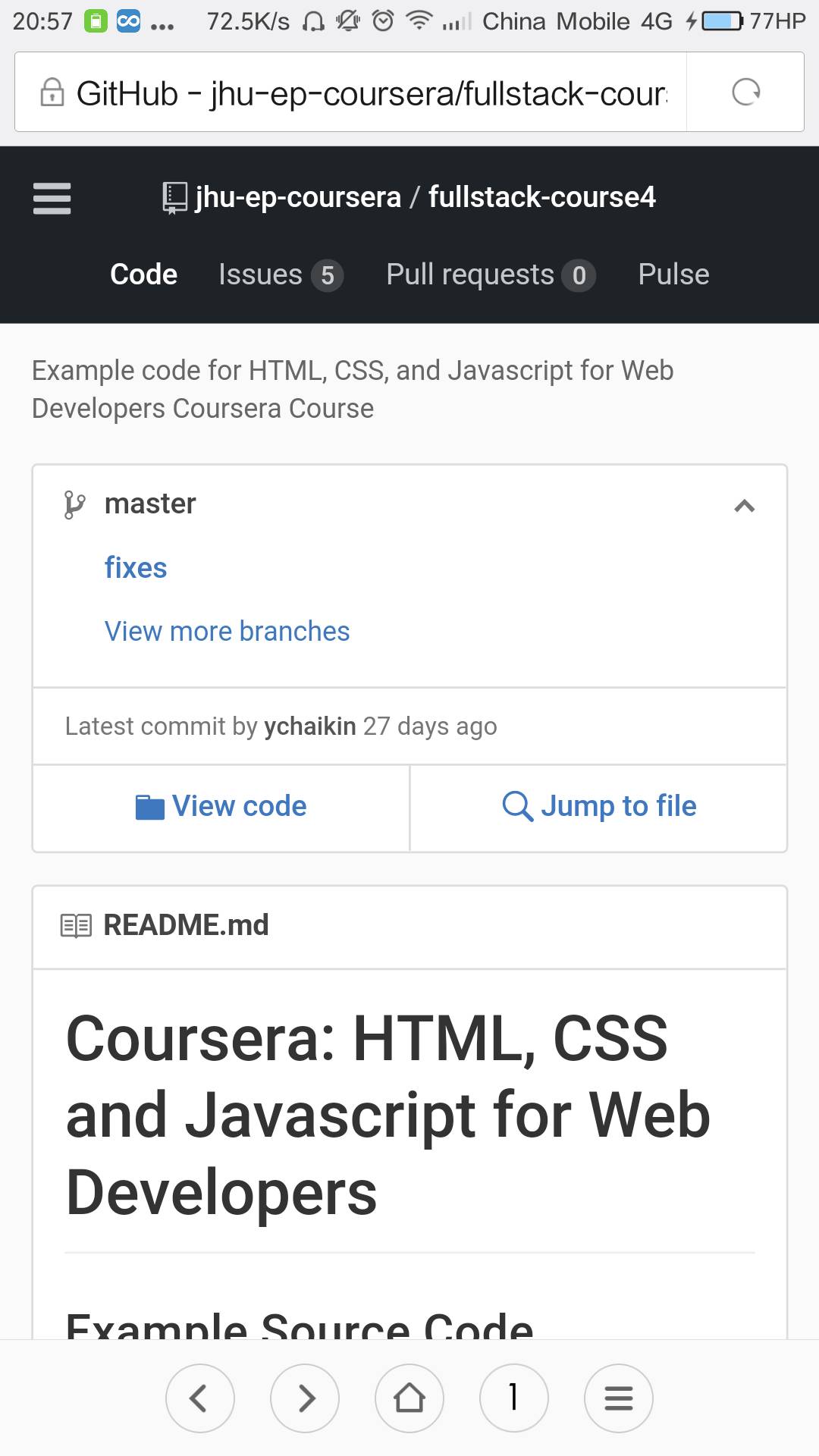The image size is (819, 1456).
Task: Switch to the Issues tab
Action: pyautogui.click(x=281, y=275)
